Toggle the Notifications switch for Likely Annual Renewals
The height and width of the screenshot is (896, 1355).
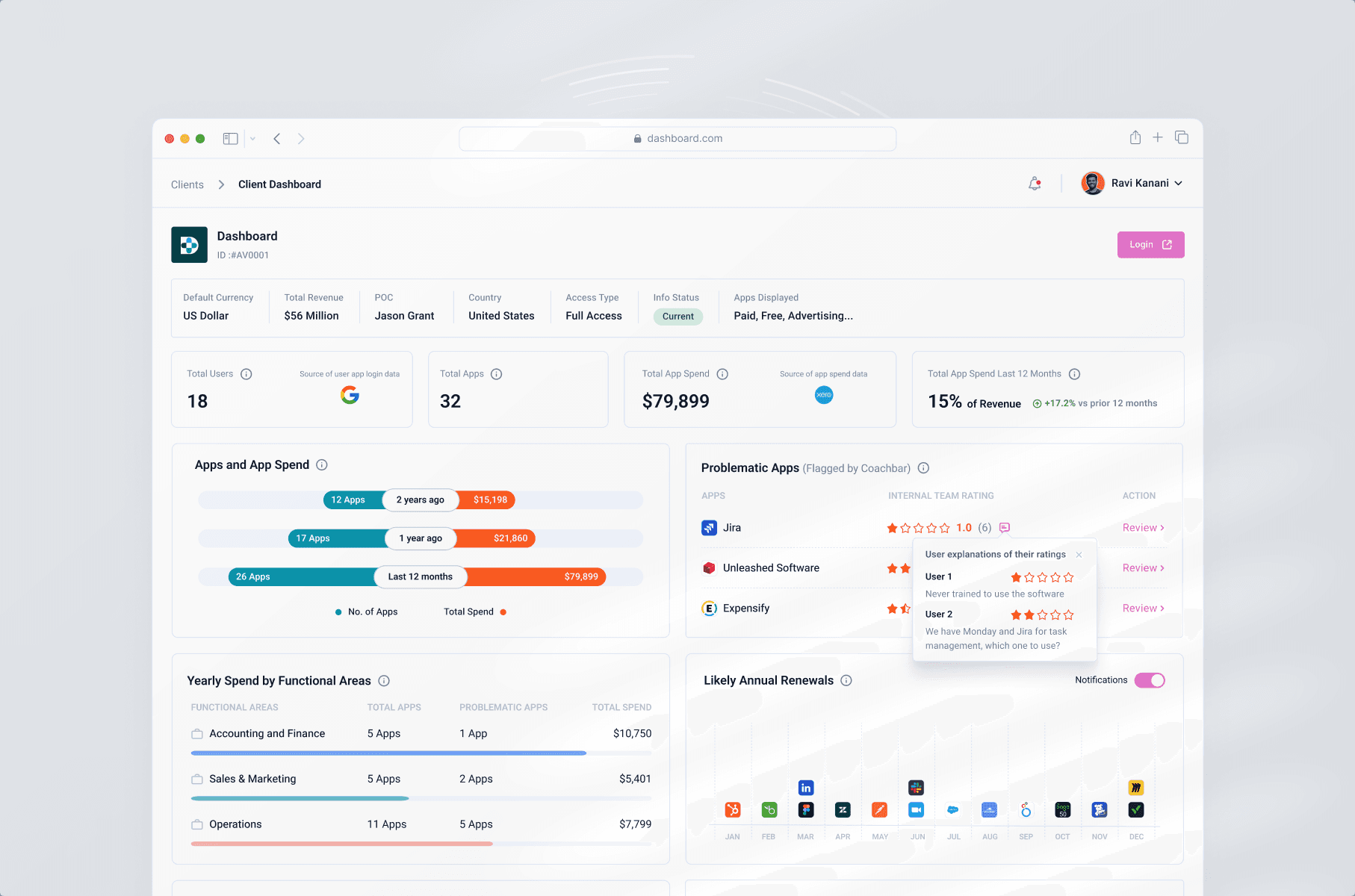(1151, 680)
